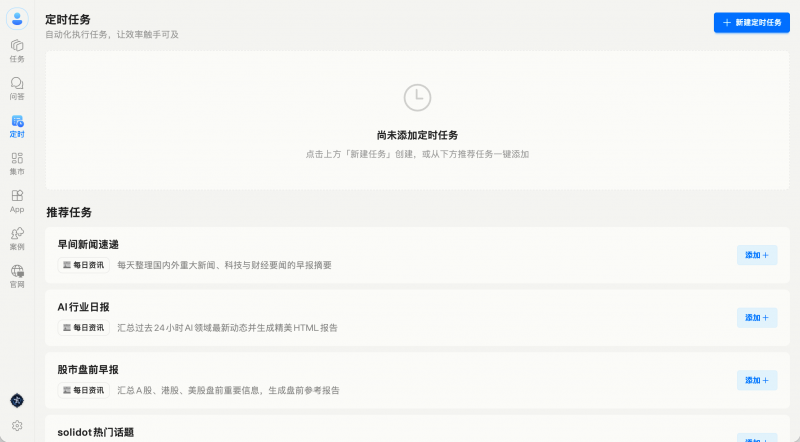Viewport: 800px width, 442px height.
Task: Click the 推荐任务 heading
Action: coord(69,212)
